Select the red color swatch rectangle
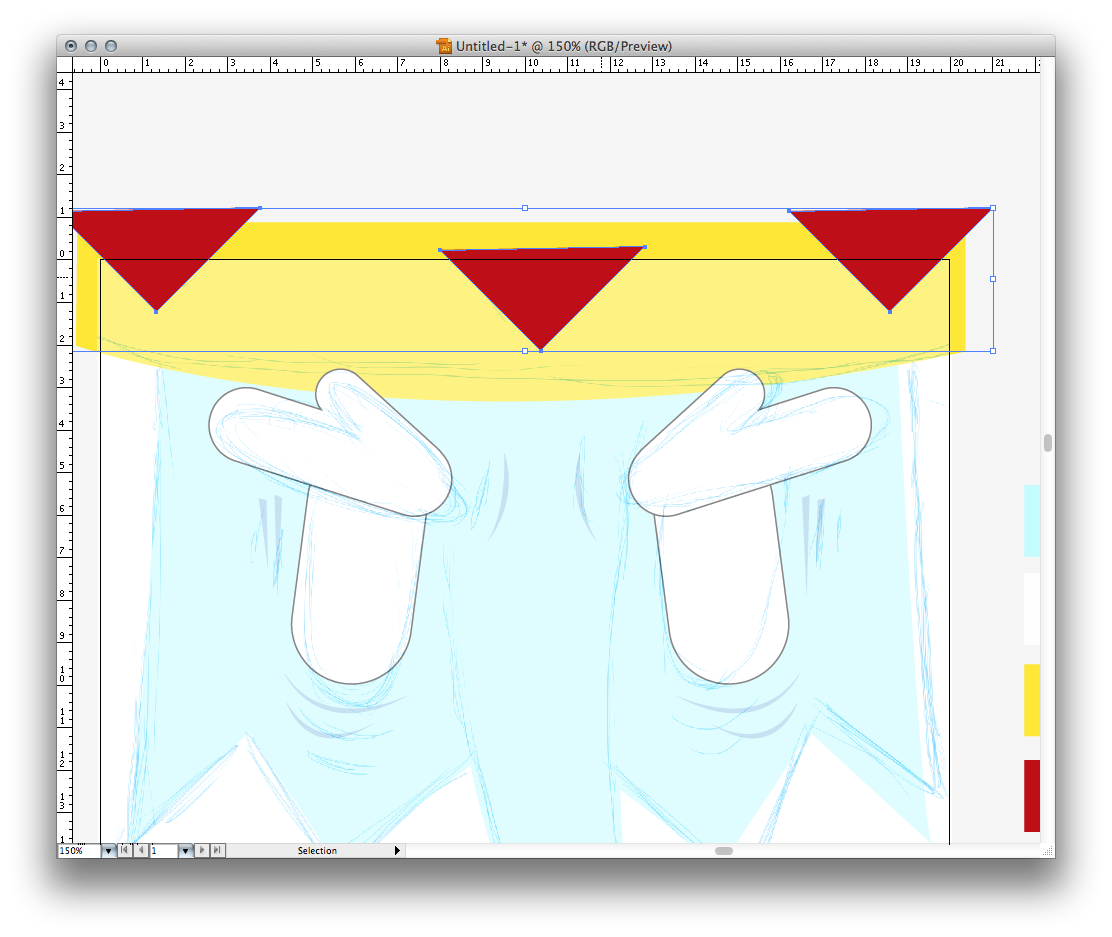The height and width of the screenshot is (937, 1112). pos(1031,795)
